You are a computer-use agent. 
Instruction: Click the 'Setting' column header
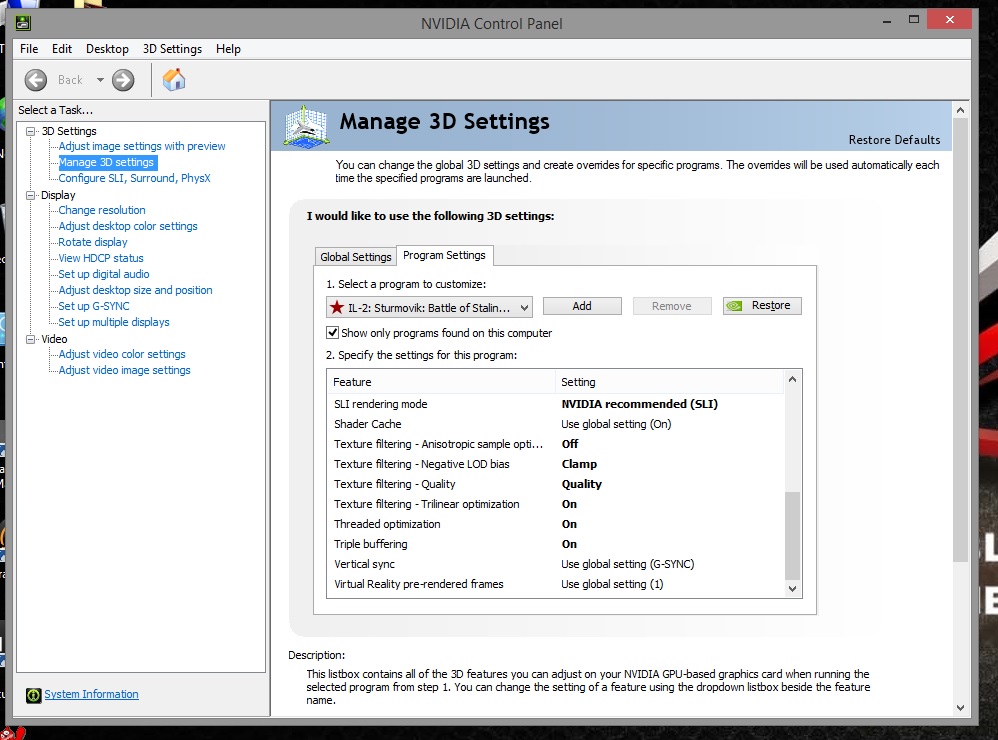[x=670, y=382]
